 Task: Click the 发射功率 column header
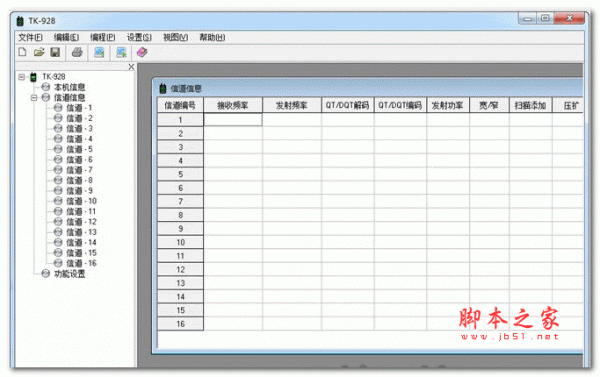tap(448, 105)
